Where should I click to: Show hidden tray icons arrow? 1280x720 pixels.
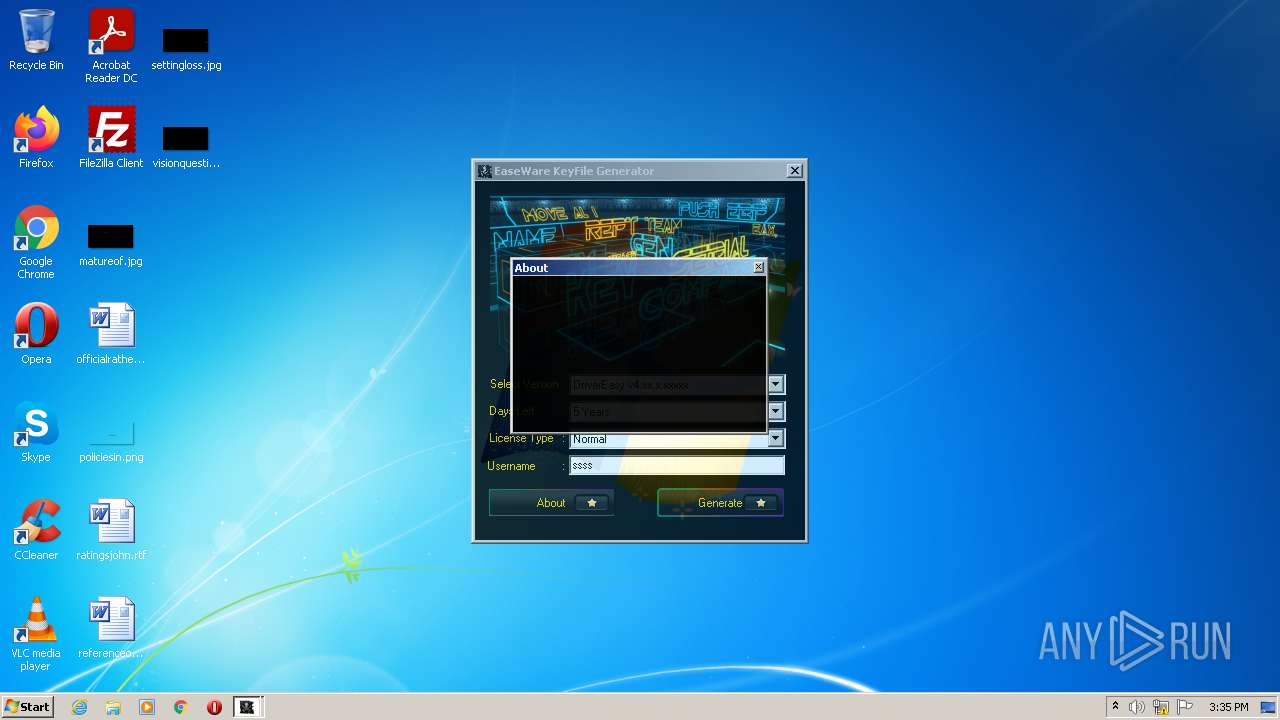tap(1115, 707)
